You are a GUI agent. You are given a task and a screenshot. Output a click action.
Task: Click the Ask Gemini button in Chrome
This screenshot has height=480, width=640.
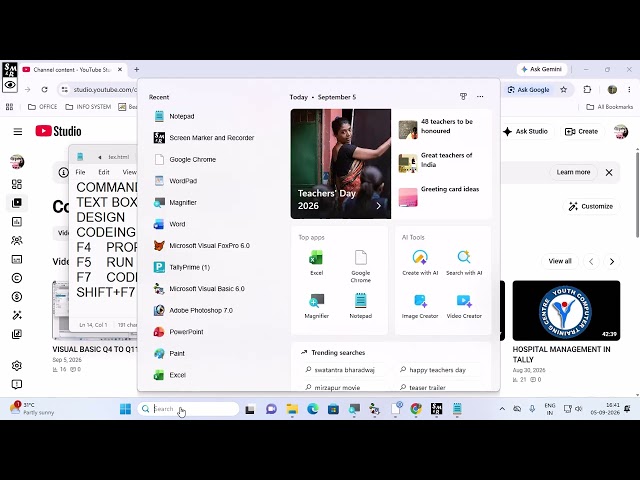tap(542, 69)
